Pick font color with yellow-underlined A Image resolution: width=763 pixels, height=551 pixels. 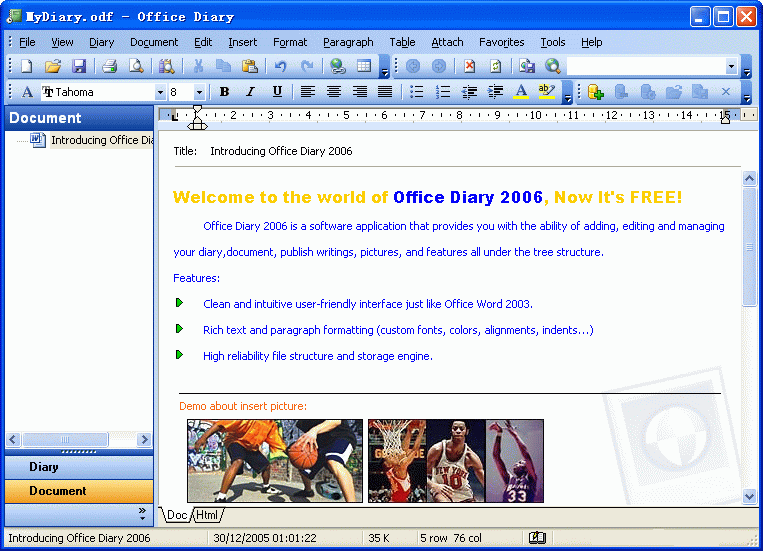[521, 92]
